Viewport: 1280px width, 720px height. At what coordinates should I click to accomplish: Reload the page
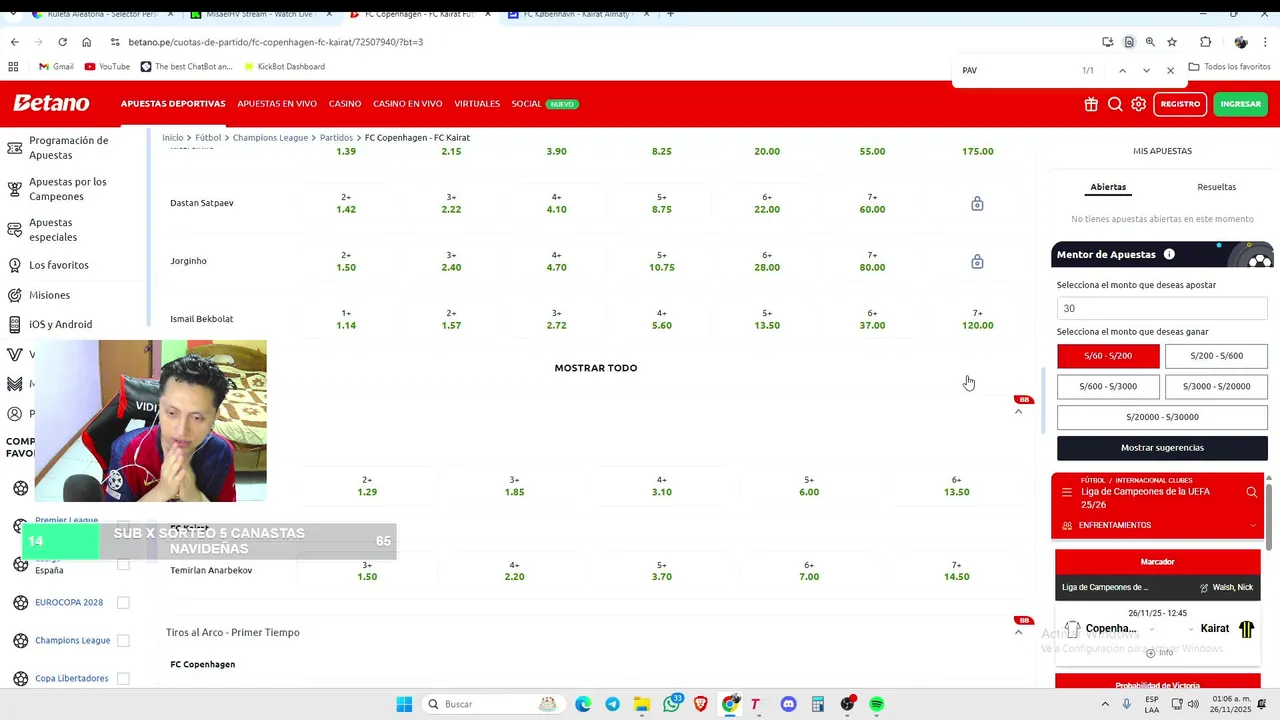62,42
